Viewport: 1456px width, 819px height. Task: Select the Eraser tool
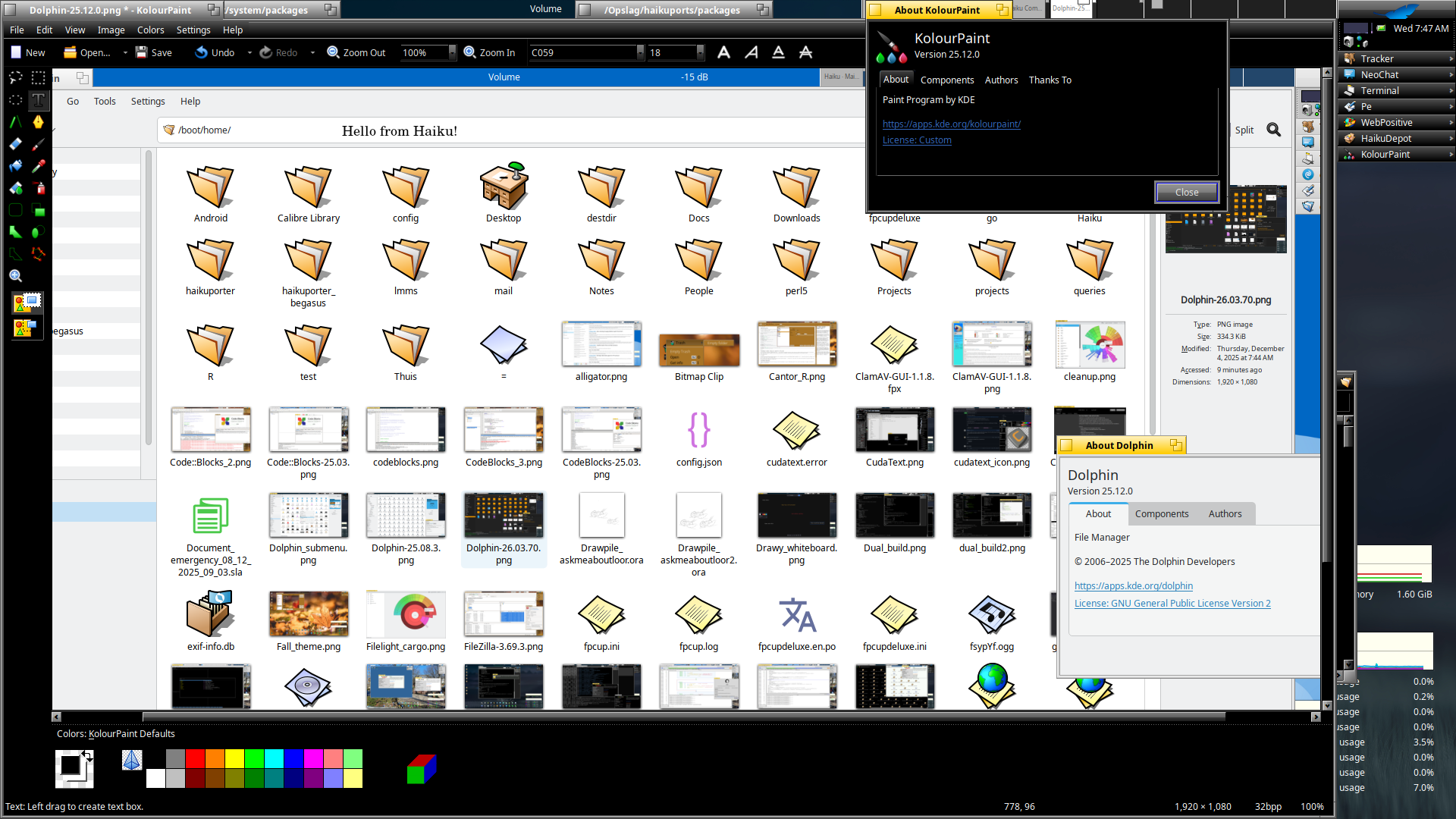pos(15,143)
